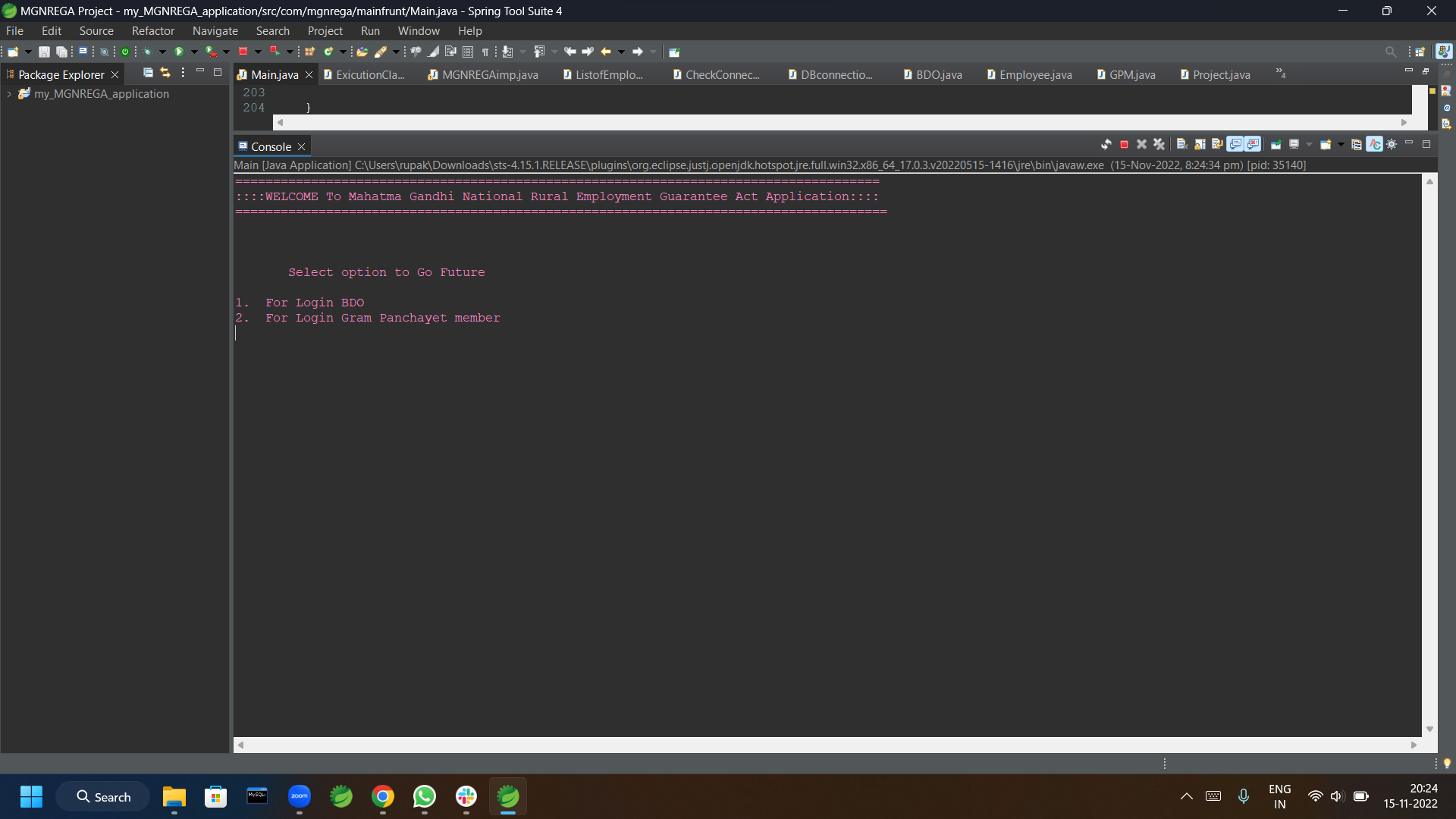
Task: Click Link with Editor in Package Explorer
Action: pyautogui.click(x=165, y=73)
